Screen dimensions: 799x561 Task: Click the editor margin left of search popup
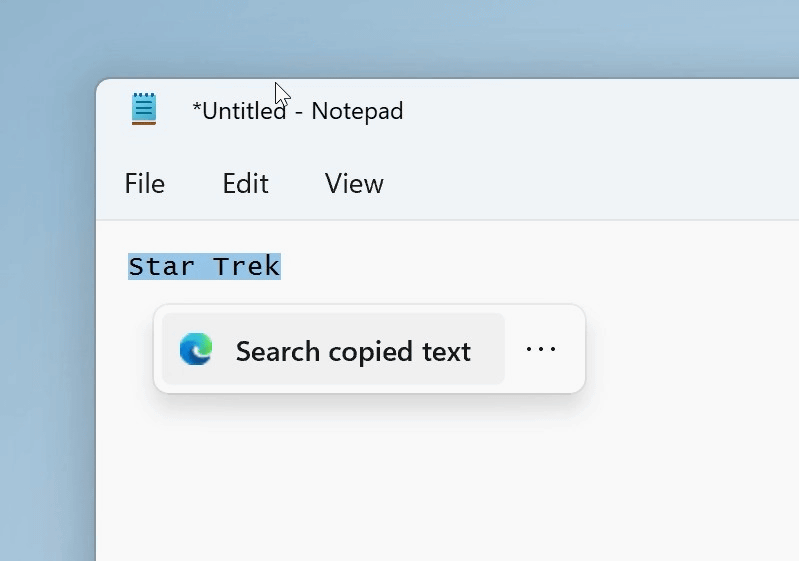point(125,350)
